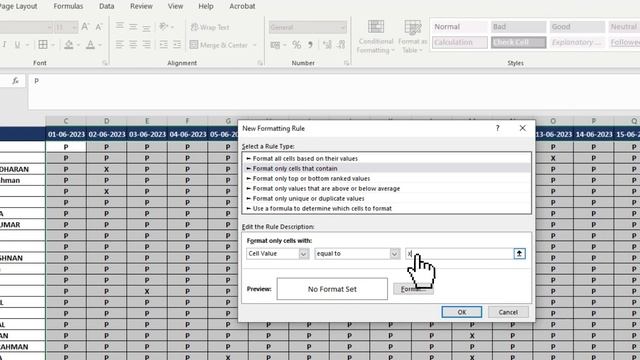This screenshot has height=360, width=640.
Task: Click the formula bar showing P
Action: click(x=334, y=92)
